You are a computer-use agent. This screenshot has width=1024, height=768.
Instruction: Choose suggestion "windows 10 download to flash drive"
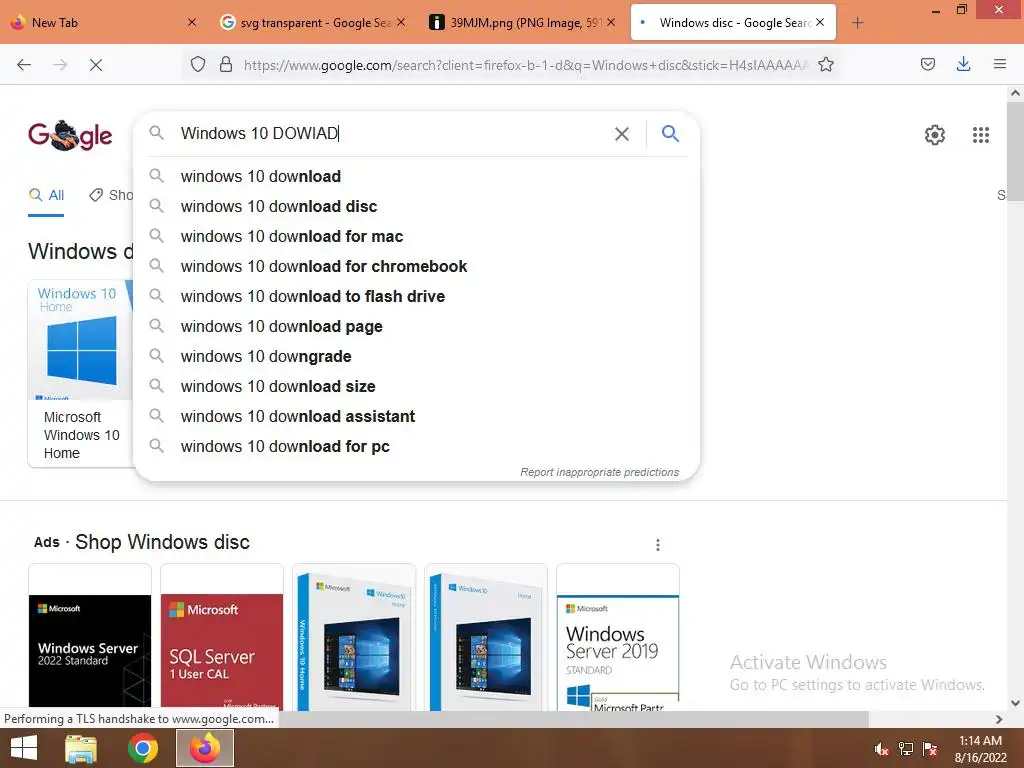click(416, 296)
